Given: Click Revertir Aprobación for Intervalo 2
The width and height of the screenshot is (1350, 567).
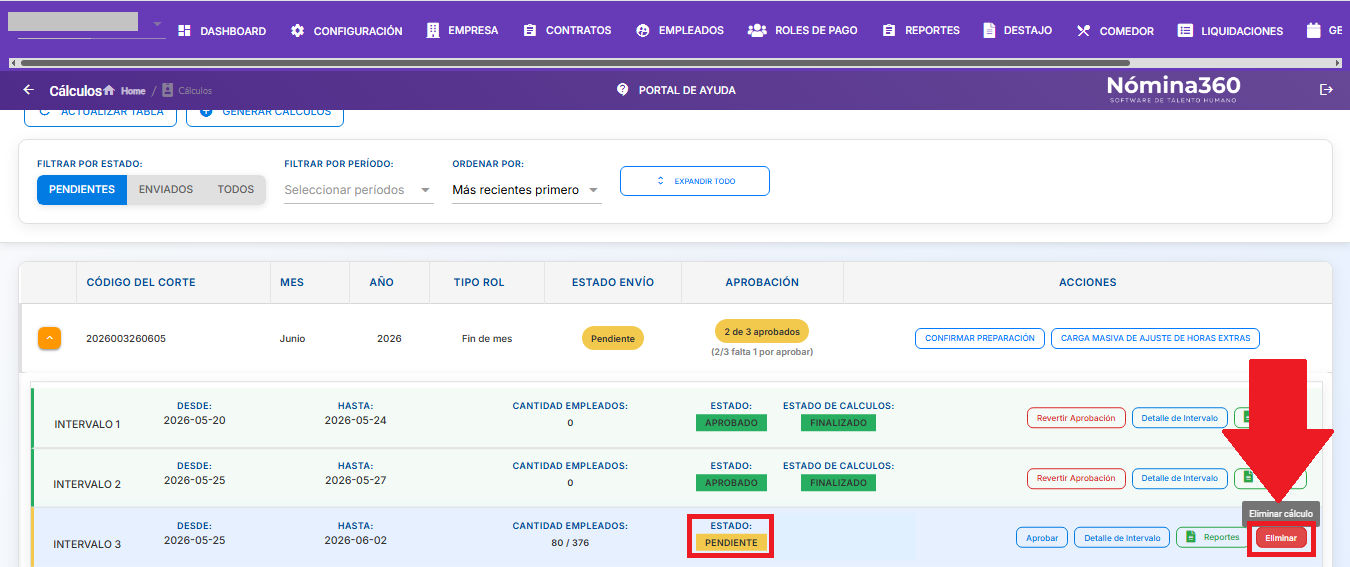Looking at the screenshot, I should pyautogui.click(x=1076, y=478).
